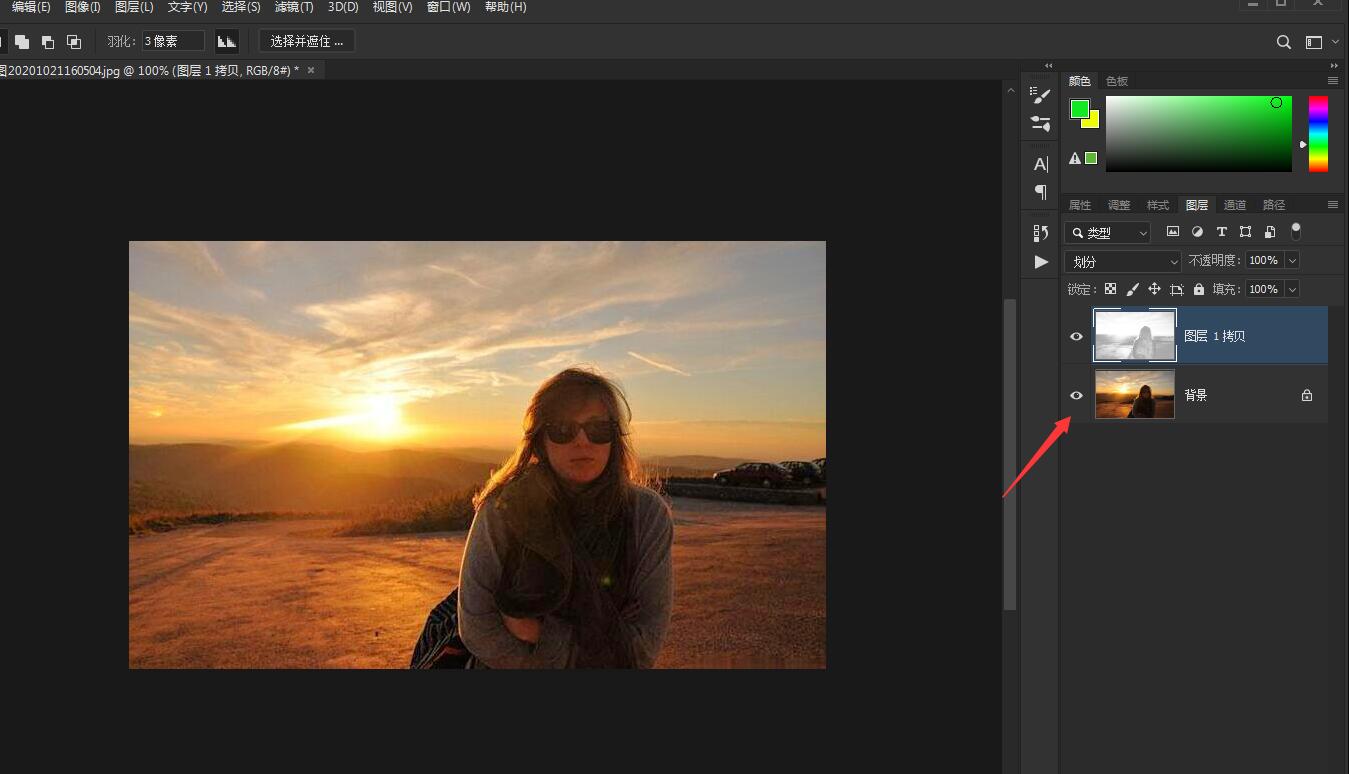Click the 选择并遮住 button
Image resolution: width=1349 pixels, height=774 pixels.
(306, 41)
